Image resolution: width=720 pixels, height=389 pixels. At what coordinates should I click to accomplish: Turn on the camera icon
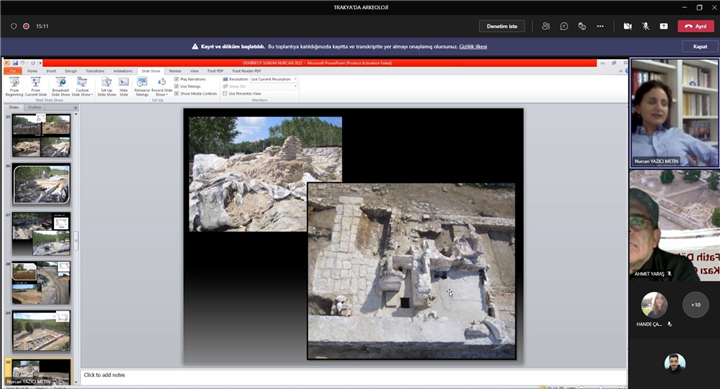(x=627, y=26)
